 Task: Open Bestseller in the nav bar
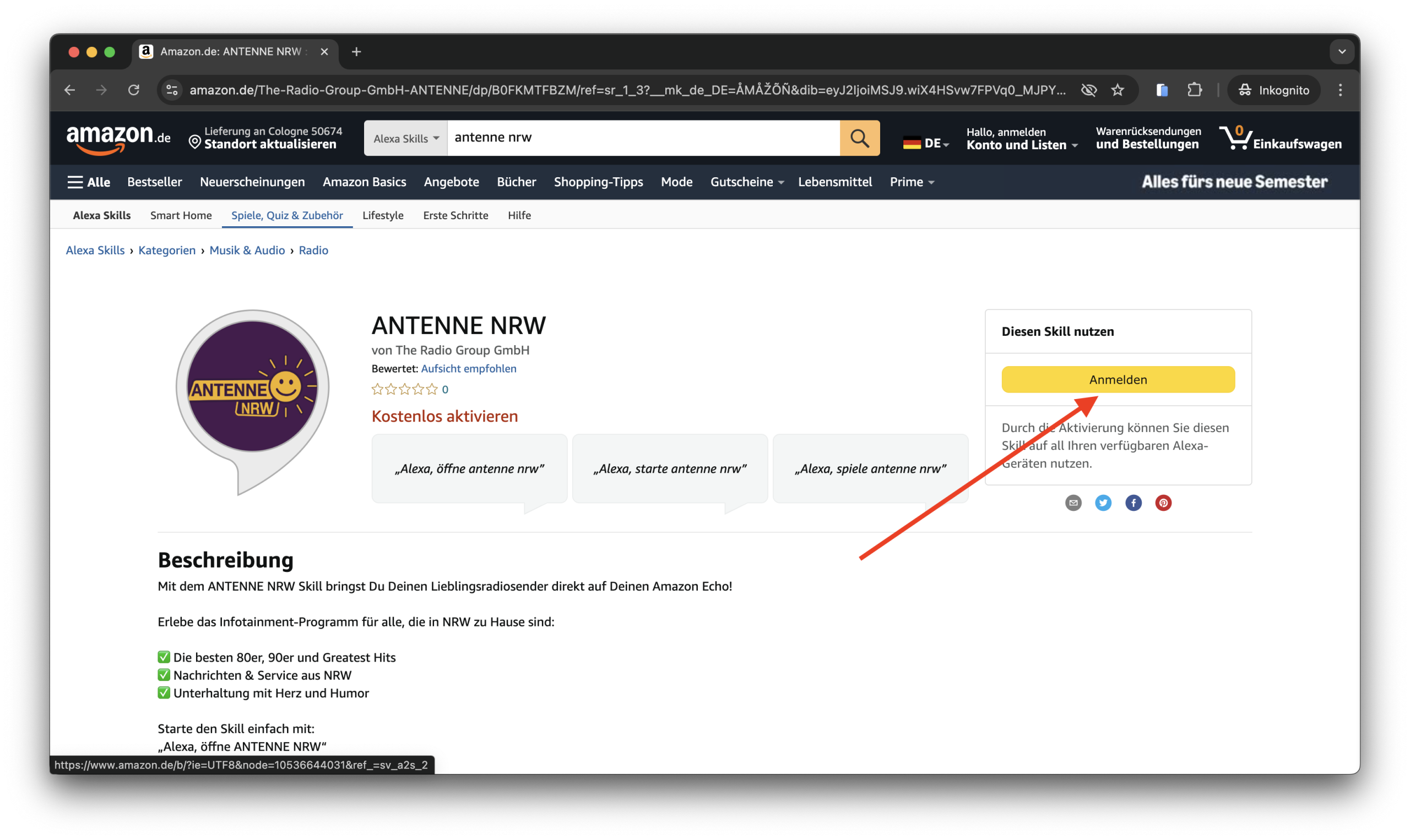point(155,182)
